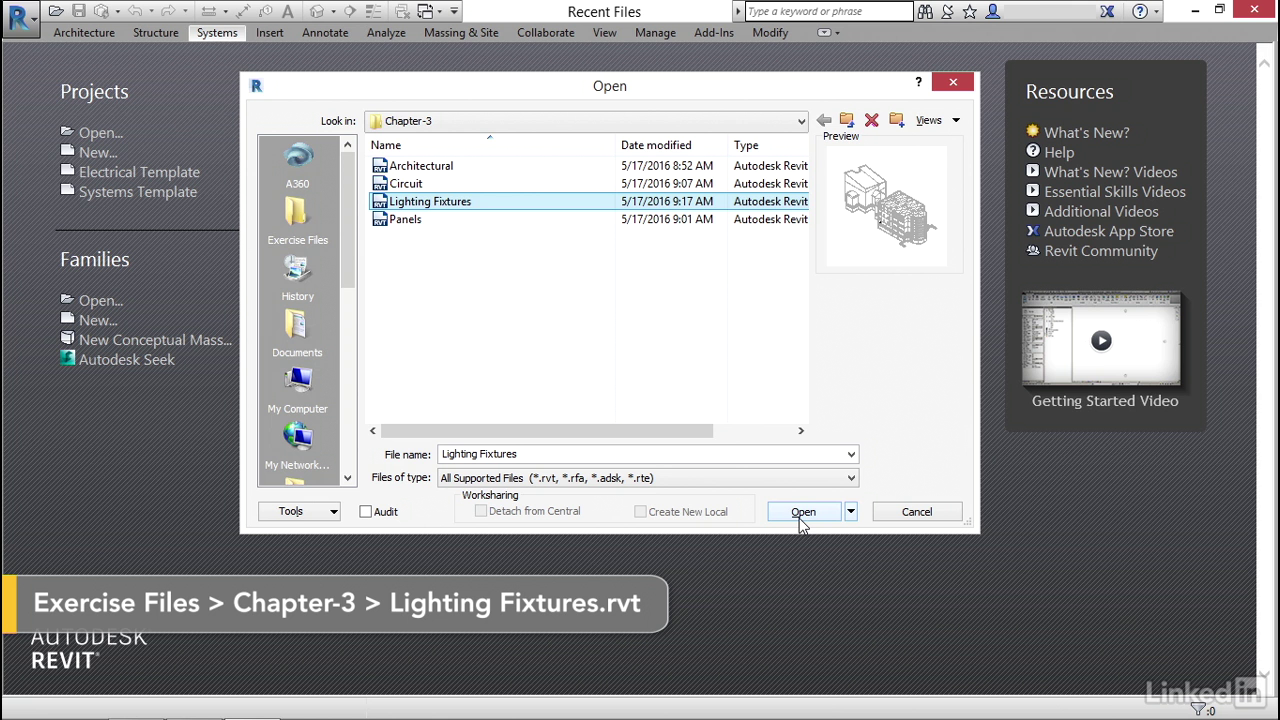Switch to the Architecture ribbon tab
1280x720 pixels.
84,33
